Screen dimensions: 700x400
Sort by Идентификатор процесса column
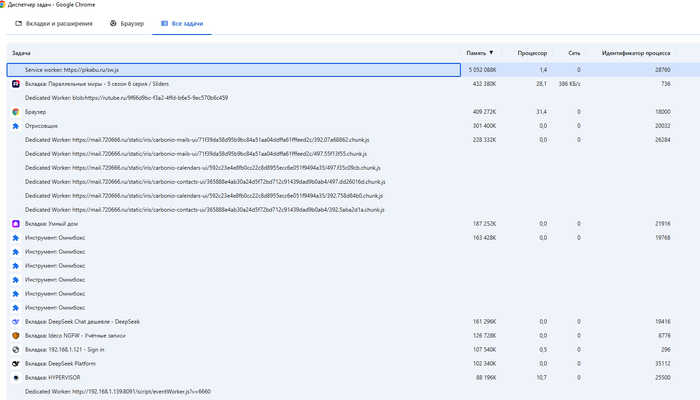[636, 53]
